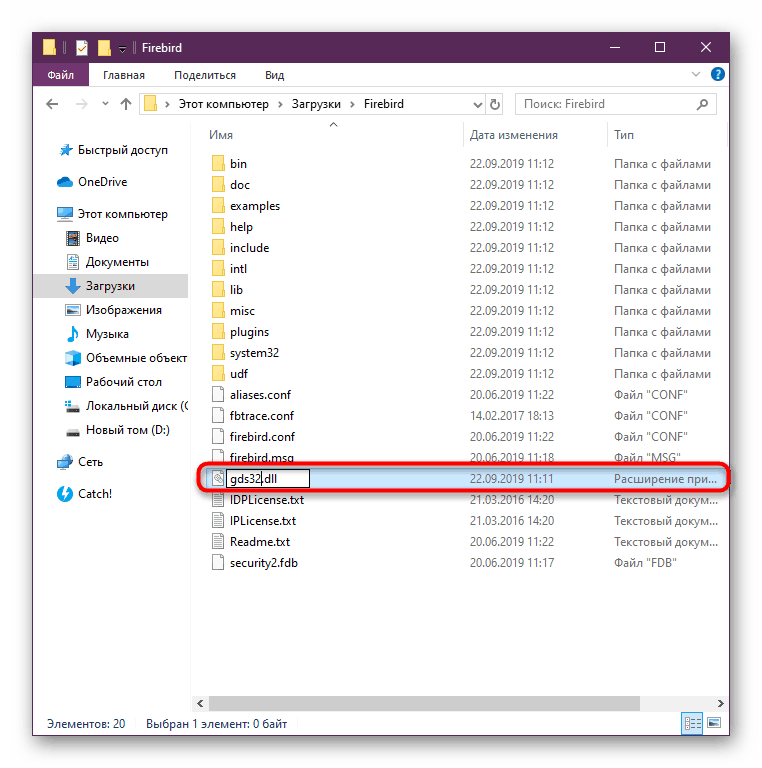Open Видео in the navigation pane

(x=93, y=238)
